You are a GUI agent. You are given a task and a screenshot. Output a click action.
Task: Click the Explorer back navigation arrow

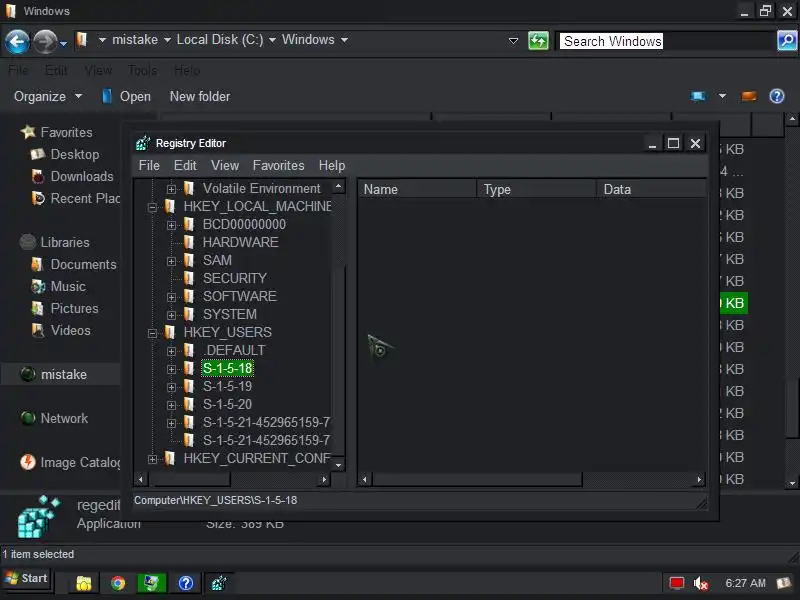(x=17, y=41)
